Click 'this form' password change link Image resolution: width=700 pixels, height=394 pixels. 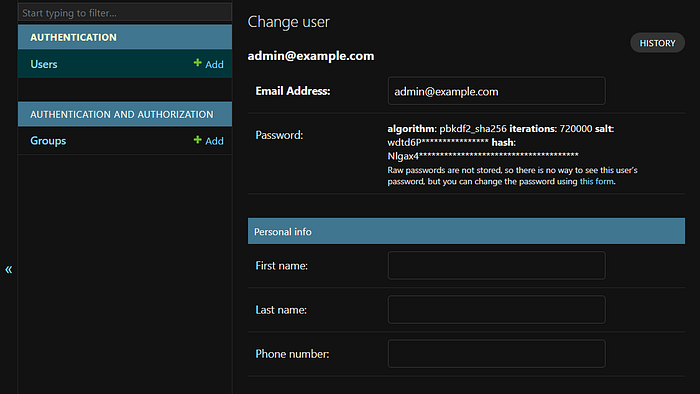[596, 182]
